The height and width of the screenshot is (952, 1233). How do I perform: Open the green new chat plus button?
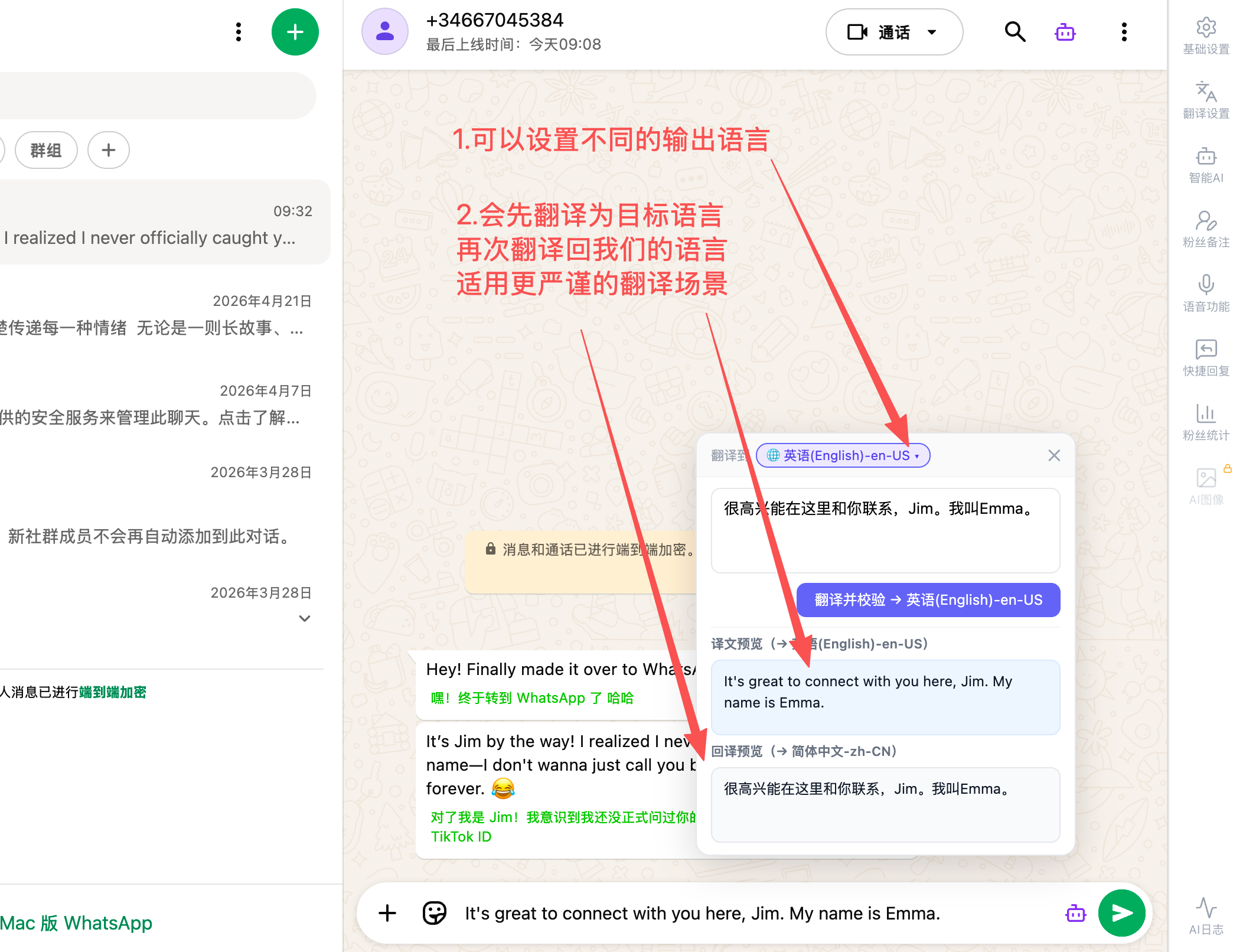295,32
